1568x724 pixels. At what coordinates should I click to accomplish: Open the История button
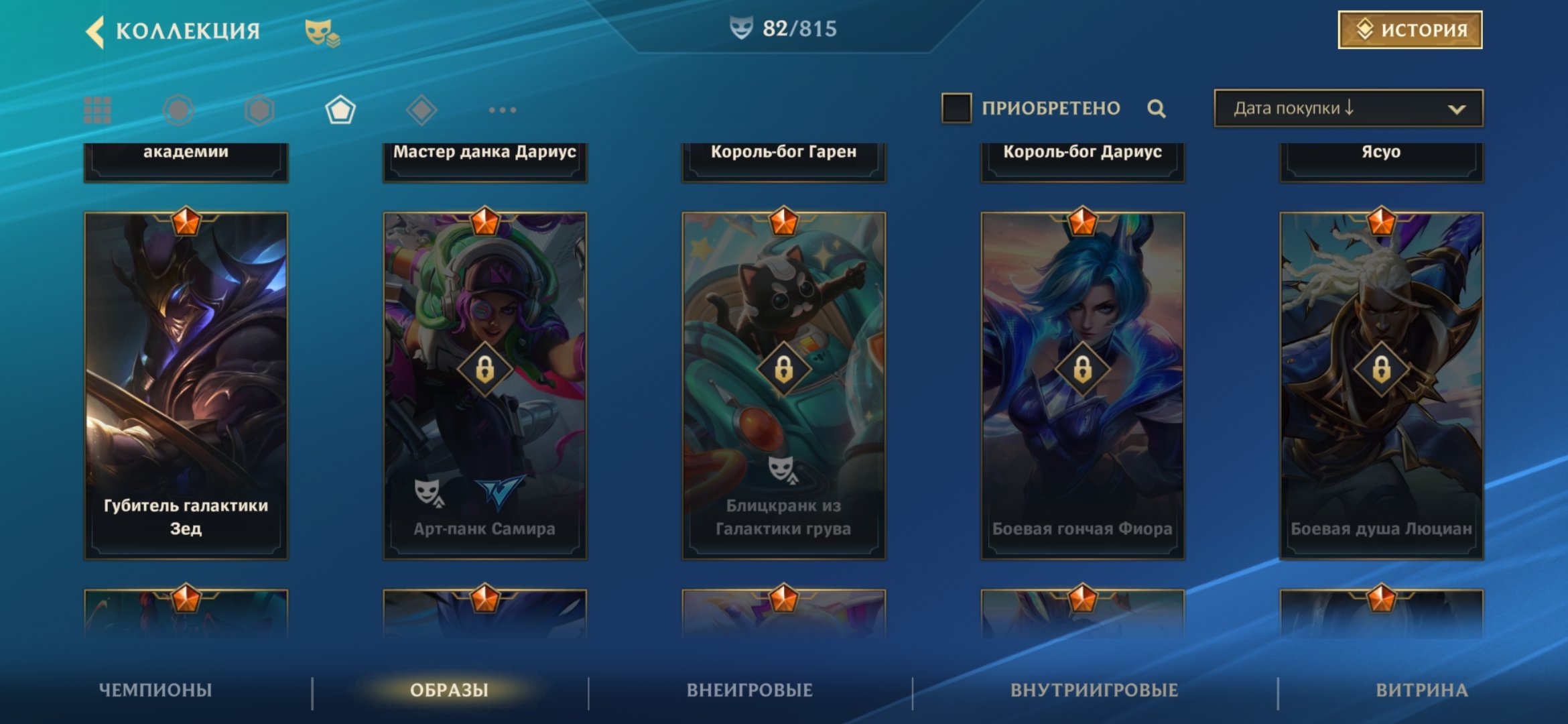point(1411,29)
